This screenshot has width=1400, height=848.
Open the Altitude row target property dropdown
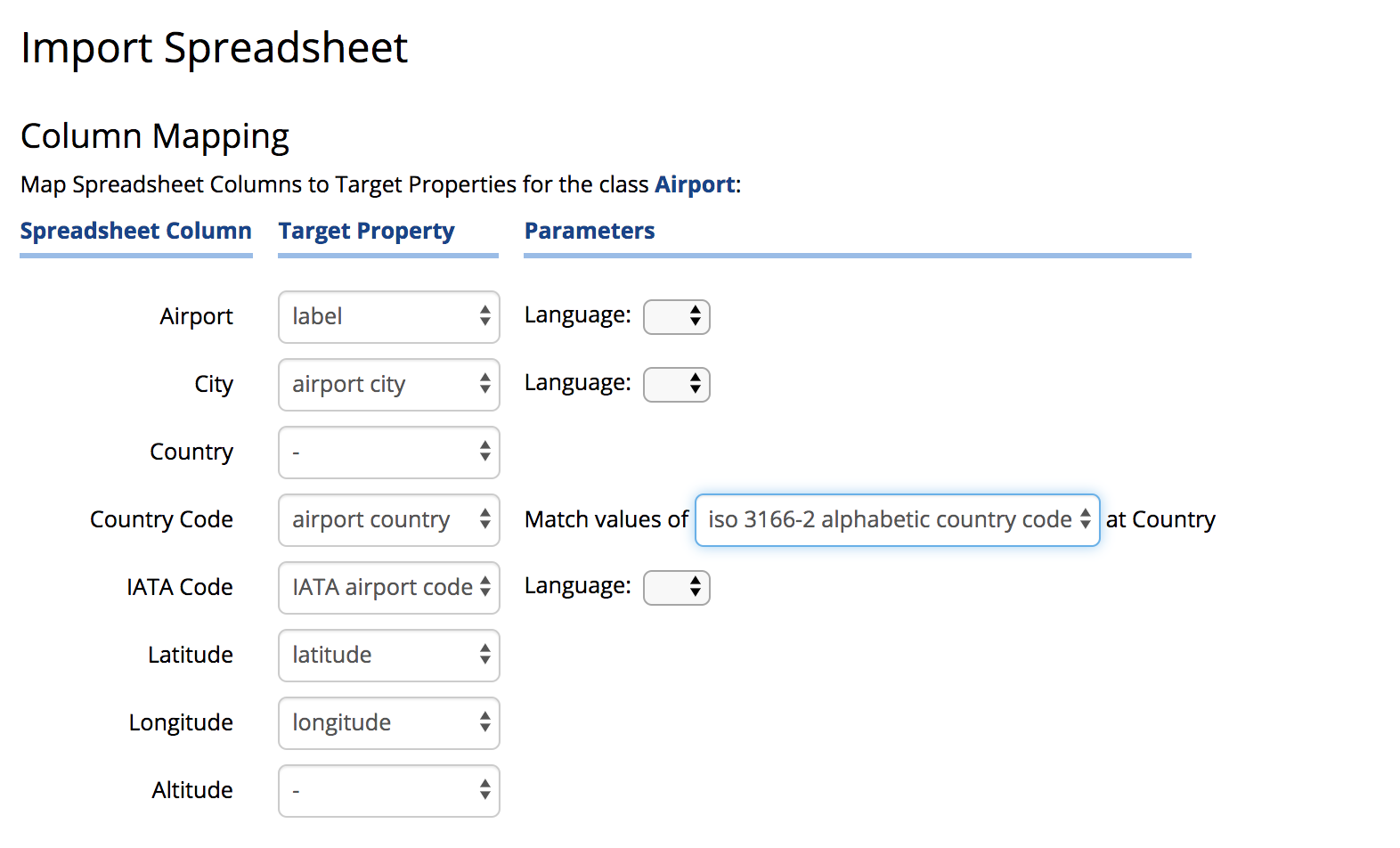click(388, 791)
